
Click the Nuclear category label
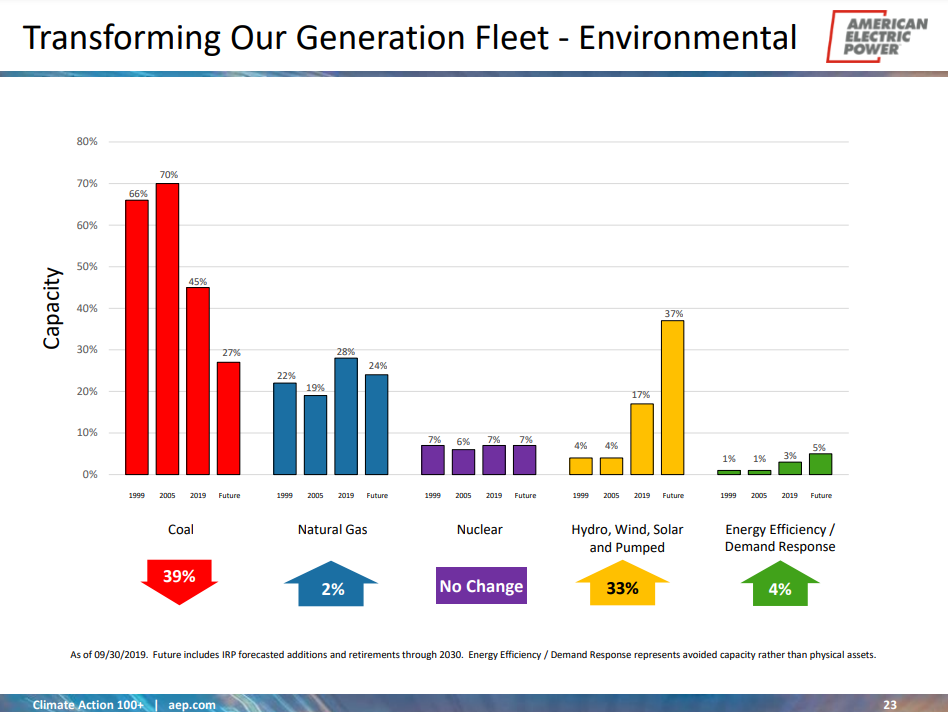(479, 529)
